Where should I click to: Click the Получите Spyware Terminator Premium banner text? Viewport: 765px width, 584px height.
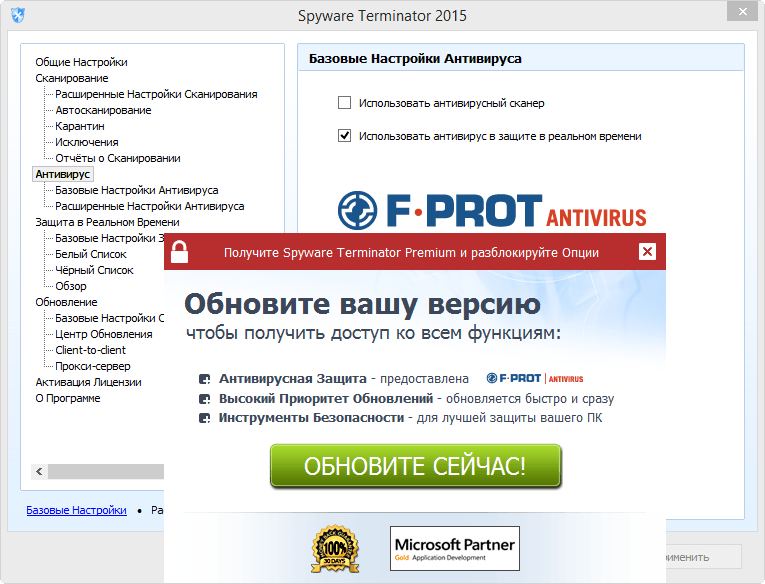(x=411, y=252)
